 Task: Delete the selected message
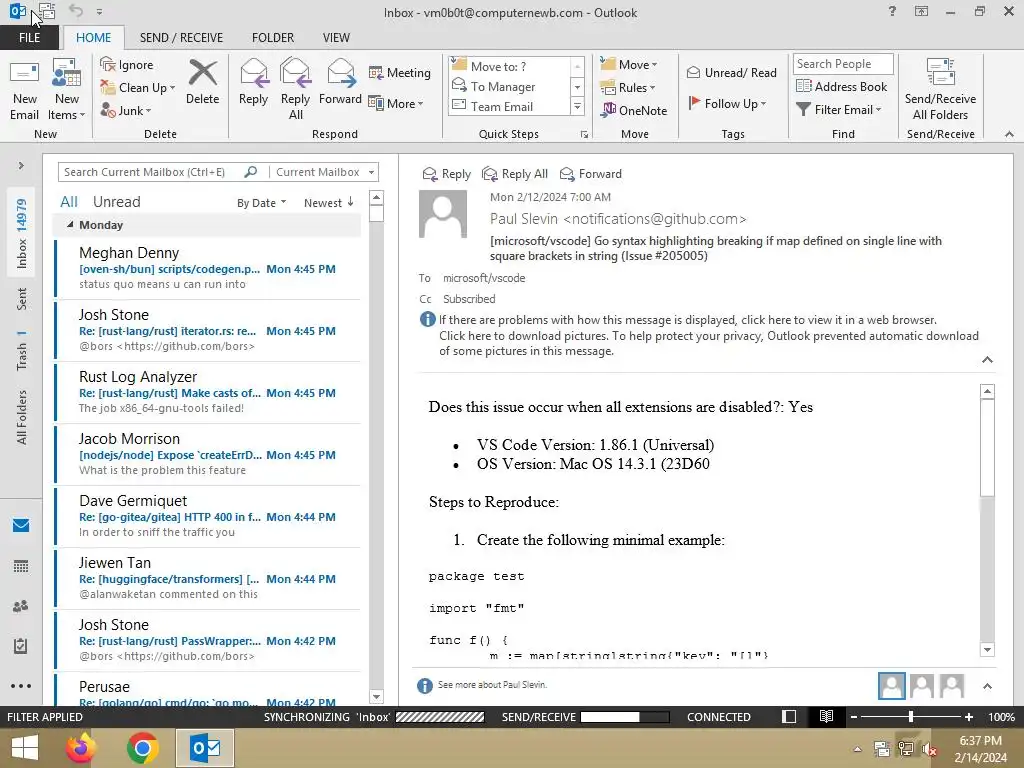coord(202,82)
